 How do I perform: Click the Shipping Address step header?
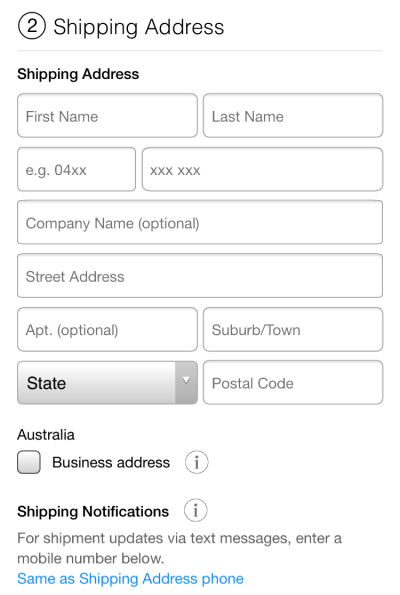139,27
